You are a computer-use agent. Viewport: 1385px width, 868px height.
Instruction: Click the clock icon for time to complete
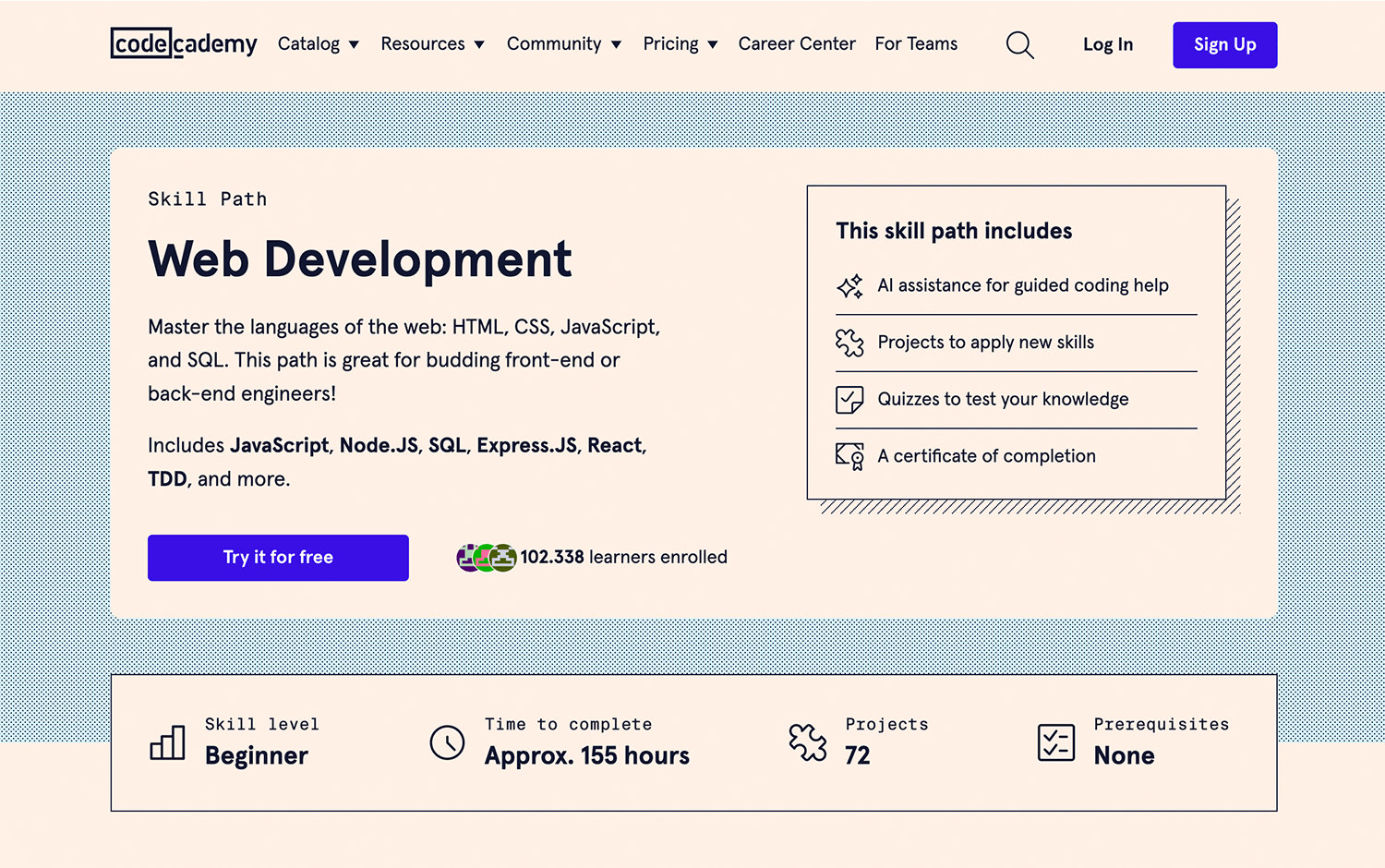pyautogui.click(x=447, y=742)
